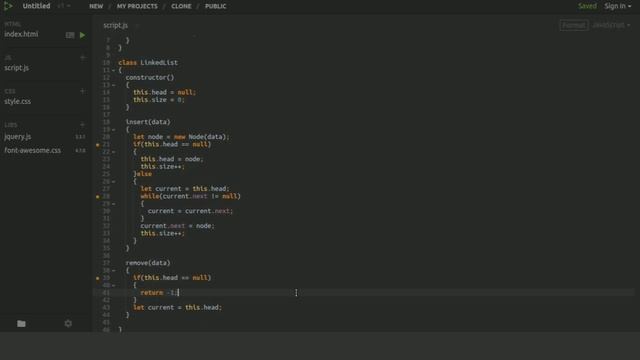The image size is (640, 360).
Task: Click CLONE in top menu
Action: tap(181, 6)
